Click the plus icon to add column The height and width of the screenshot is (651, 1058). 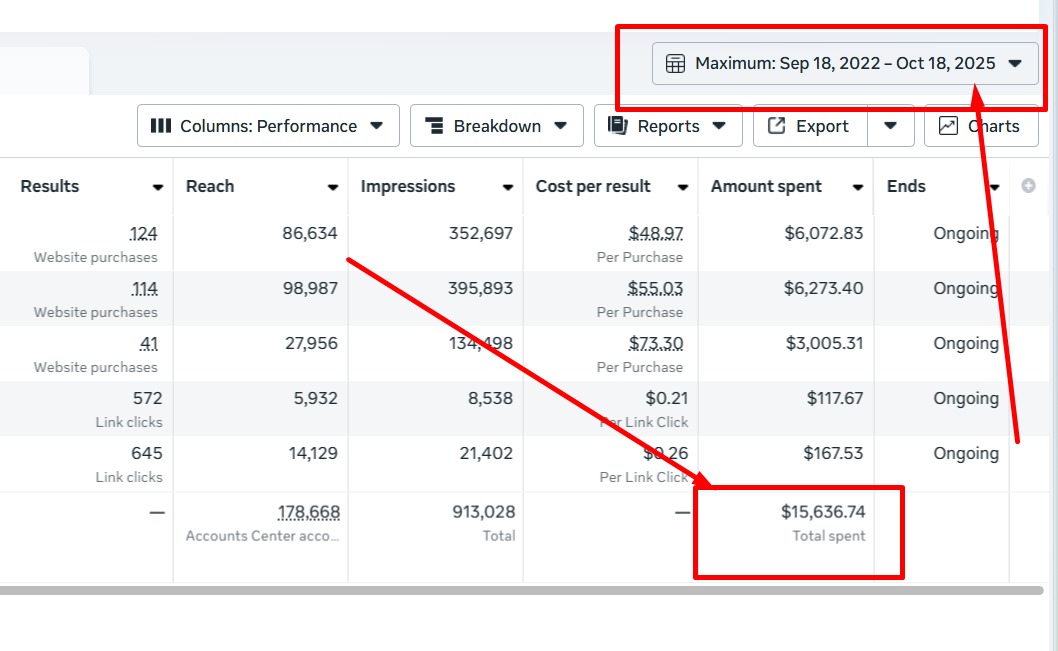pos(1028,186)
